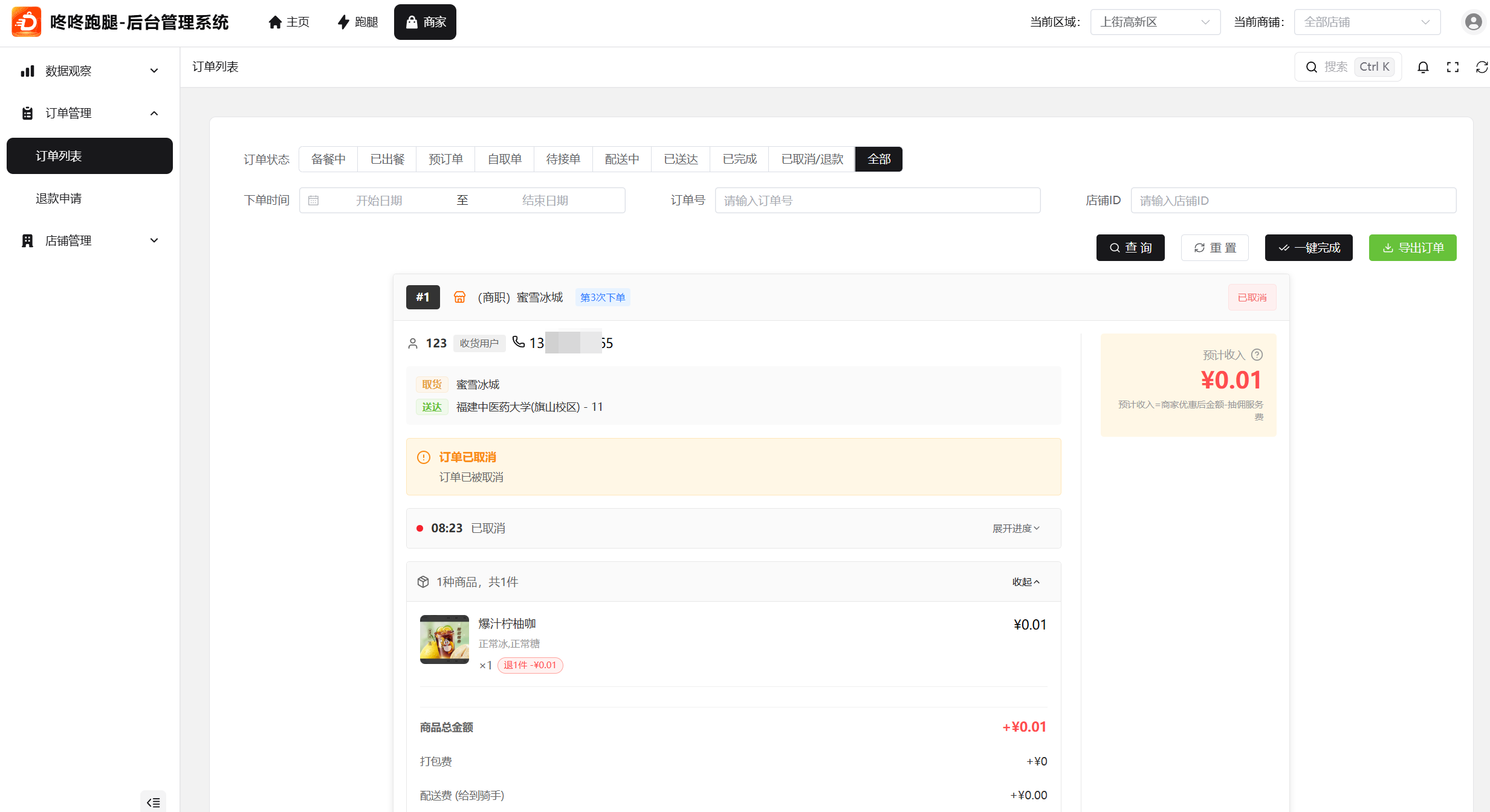Toggle fullscreen with the expand icon
Viewport: 1490px width, 812px height.
[x=1453, y=67]
